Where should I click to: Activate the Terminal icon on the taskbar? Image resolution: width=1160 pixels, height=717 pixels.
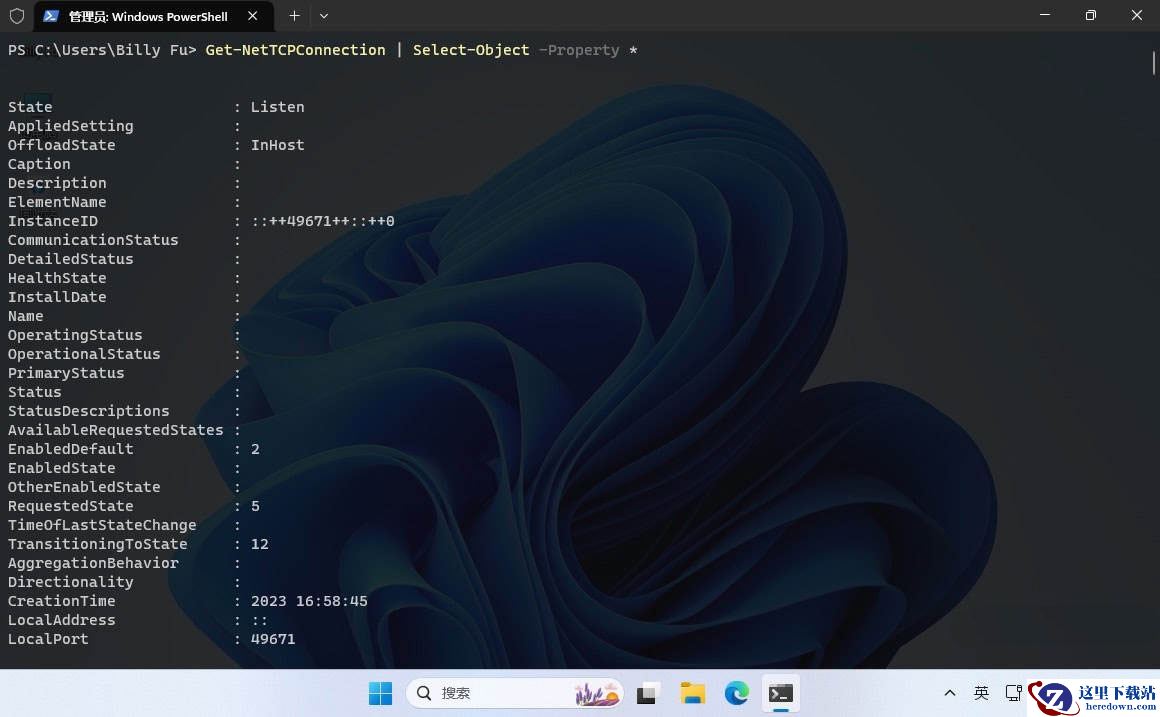point(780,693)
